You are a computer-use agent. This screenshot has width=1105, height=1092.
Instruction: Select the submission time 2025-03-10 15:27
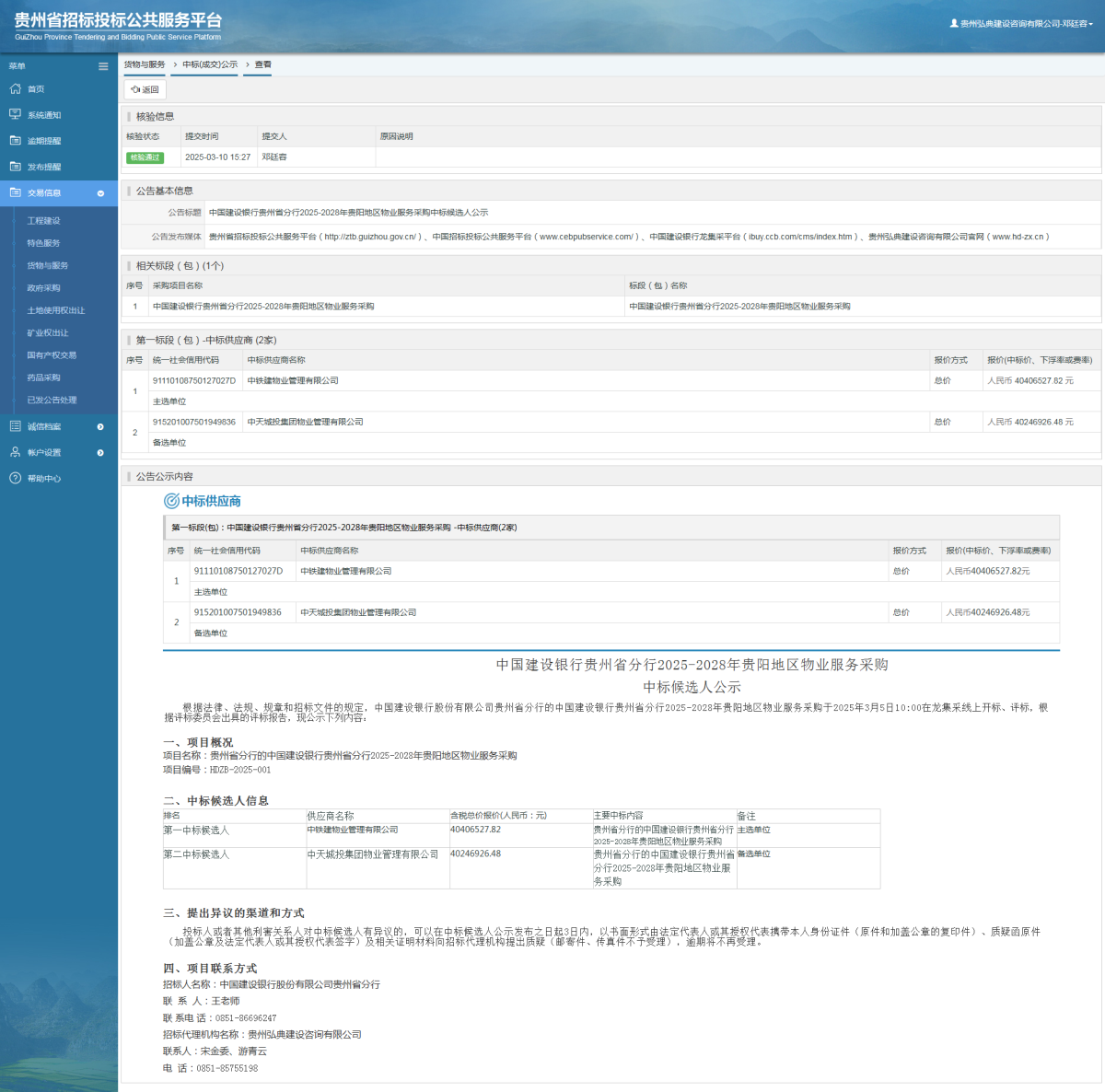(218, 157)
